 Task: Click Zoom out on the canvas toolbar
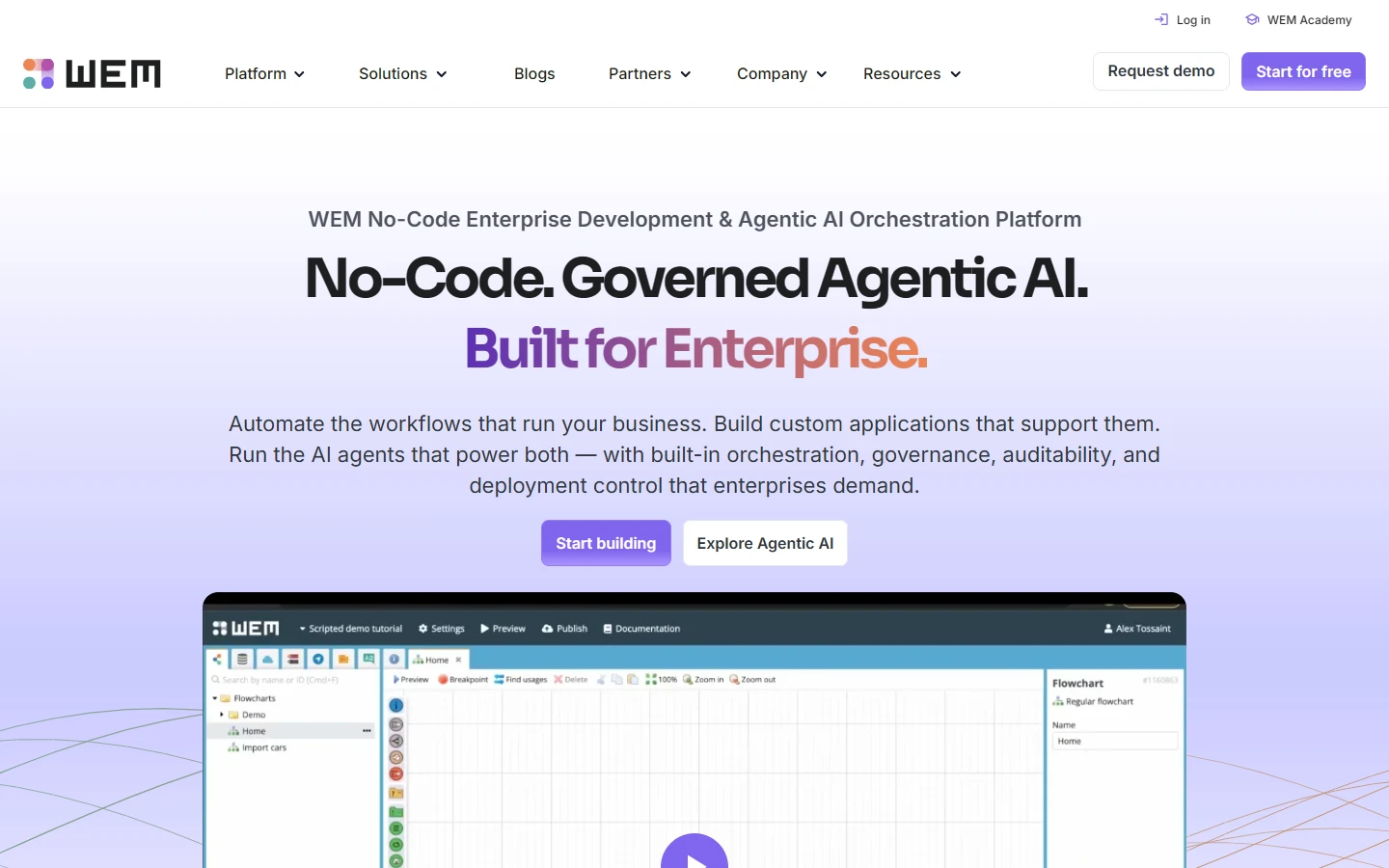pos(752,680)
